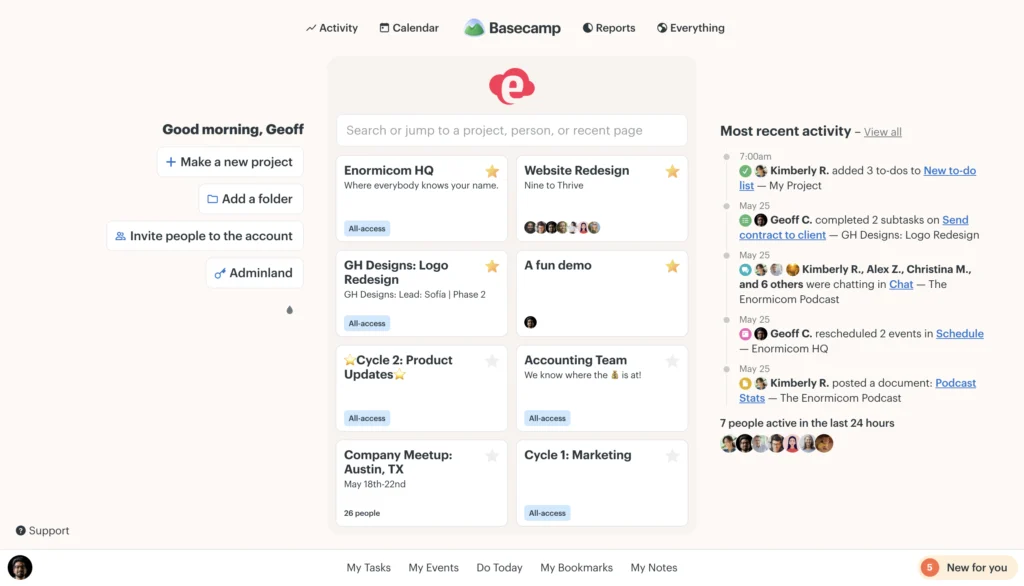Toggle the star on GH Designs: Logo Redesign
The image size is (1024, 586).
click(x=492, y=266)
